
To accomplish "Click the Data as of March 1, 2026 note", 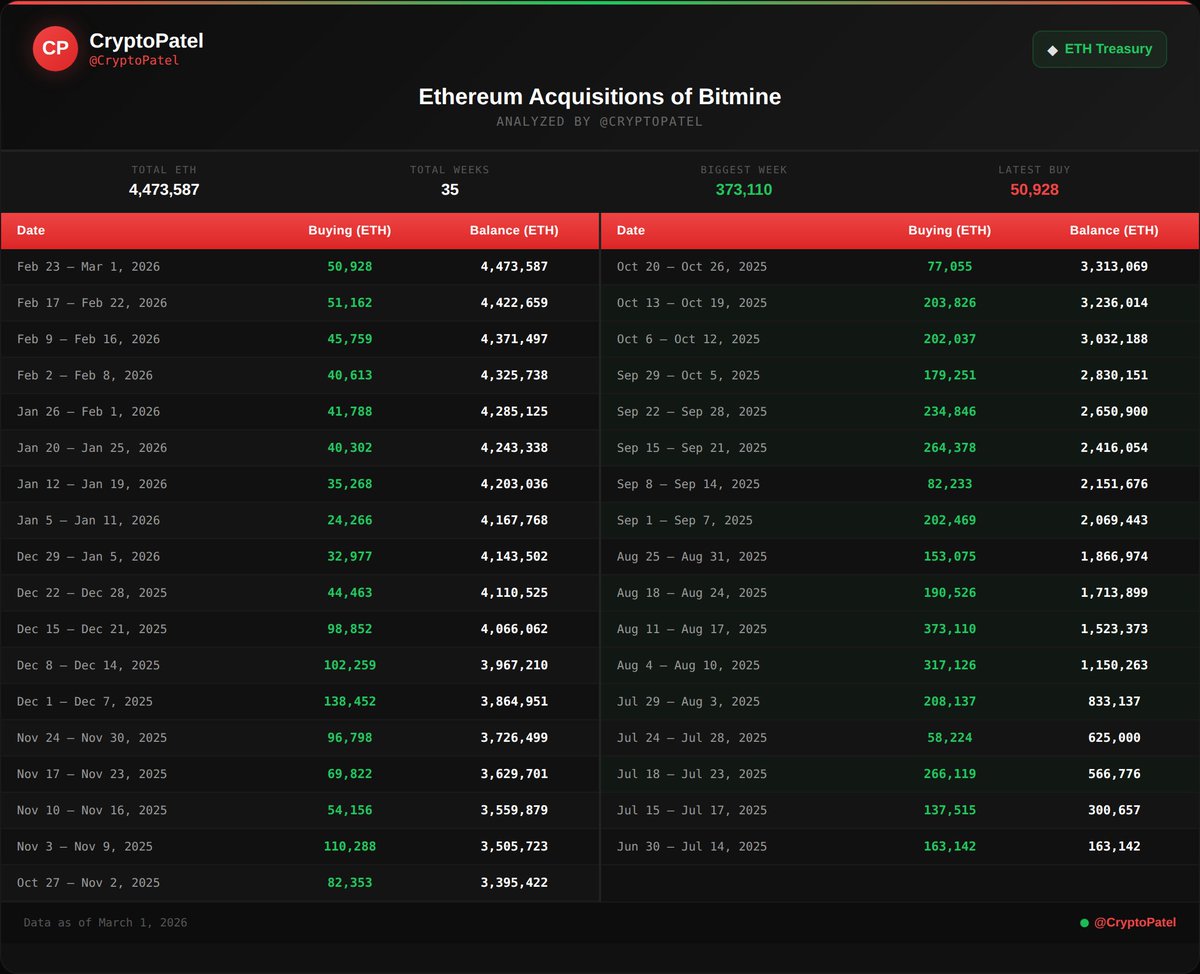I will tap(105, 923).
